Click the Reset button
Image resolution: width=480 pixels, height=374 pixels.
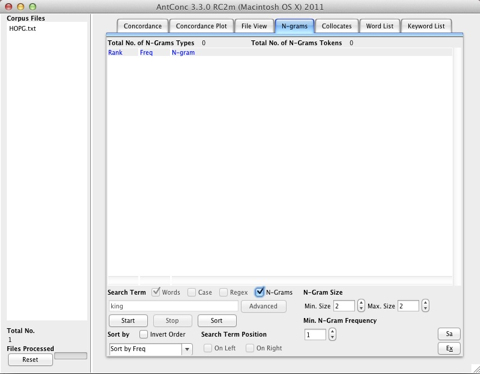point(30,359)
